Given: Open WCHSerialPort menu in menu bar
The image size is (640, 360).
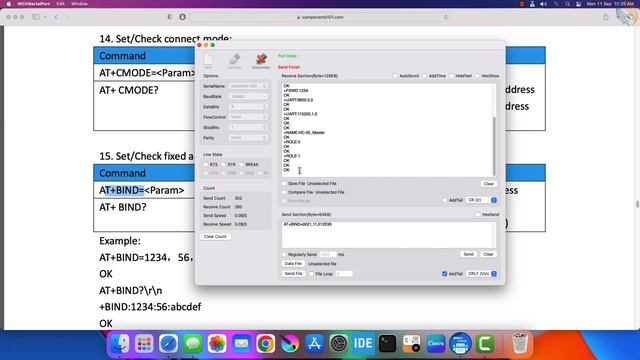Looking at the screenshot, I should click(33, 4).
